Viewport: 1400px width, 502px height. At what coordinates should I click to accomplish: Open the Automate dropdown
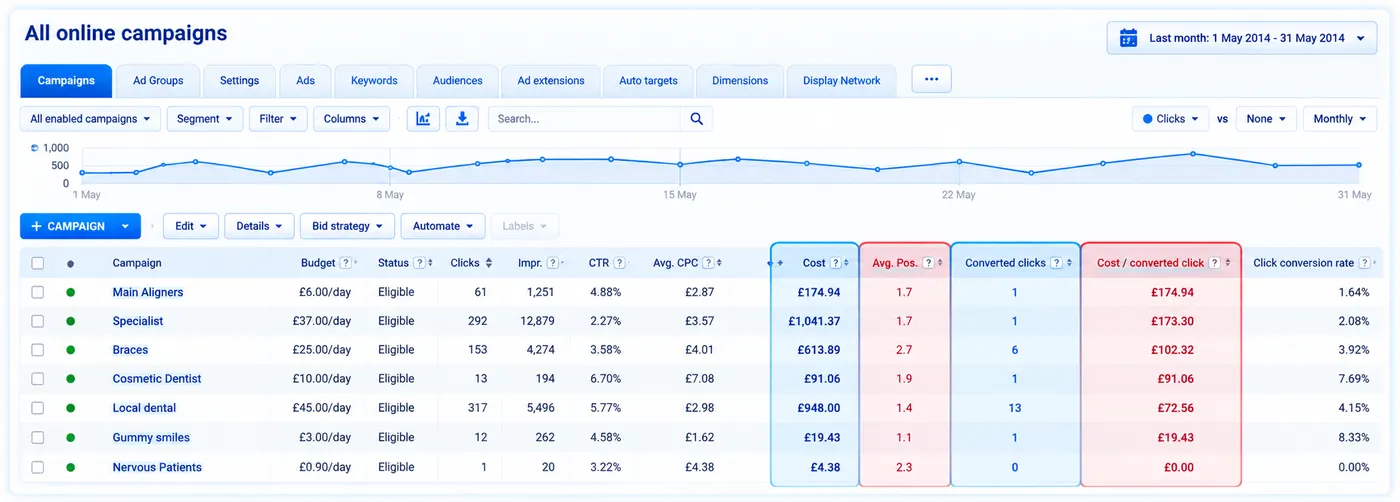pyautogui.click(x=443, y=226)
